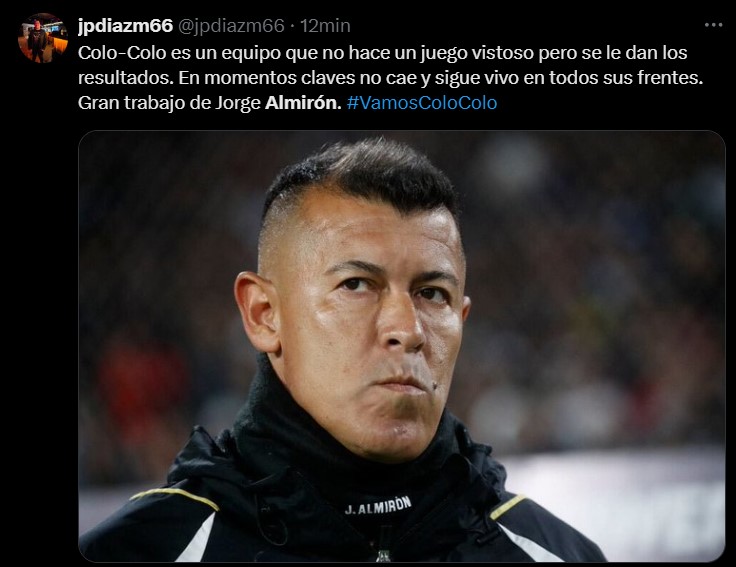Open the attached photo of the coach
The width and height of the screenshot is (736, 567).
pyautogui.click(x=402, y=346)
